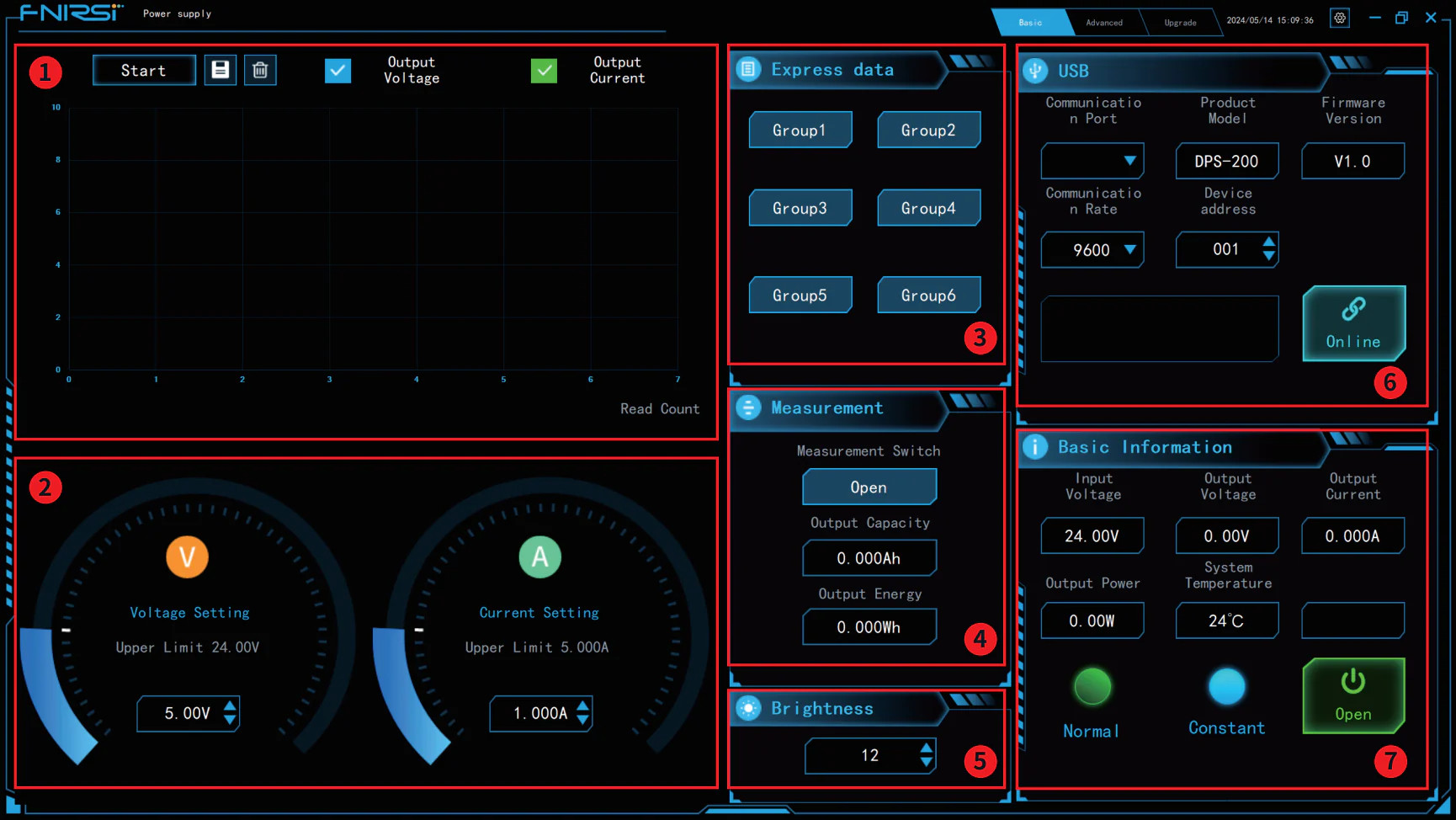Load the Group3 express data preset

pyautogui.click(x=800, y=208)
